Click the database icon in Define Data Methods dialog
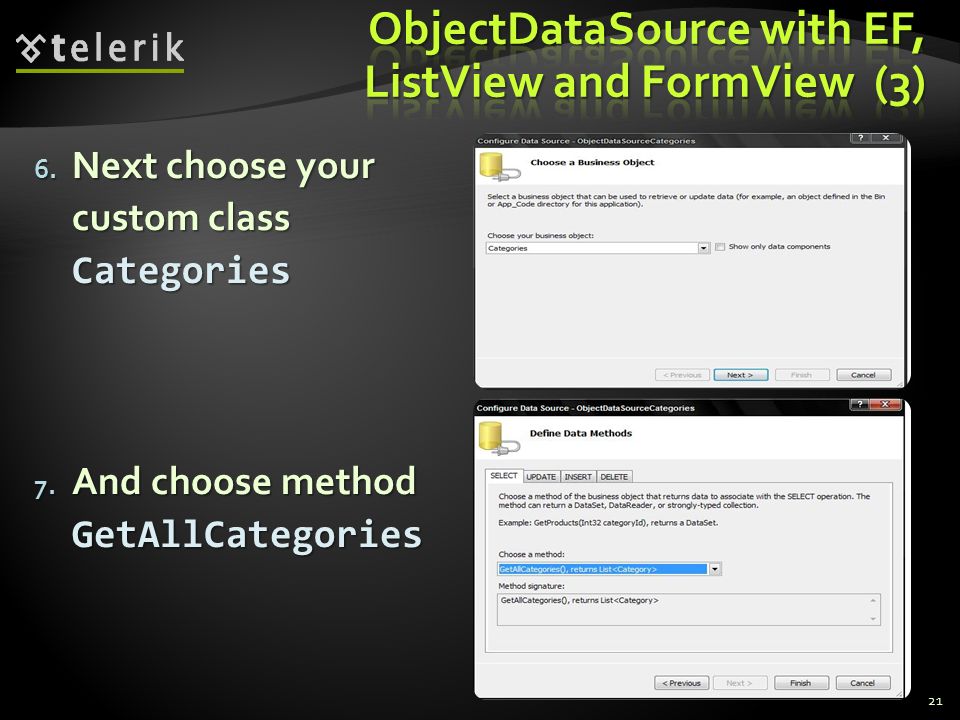 coord(500,438)
